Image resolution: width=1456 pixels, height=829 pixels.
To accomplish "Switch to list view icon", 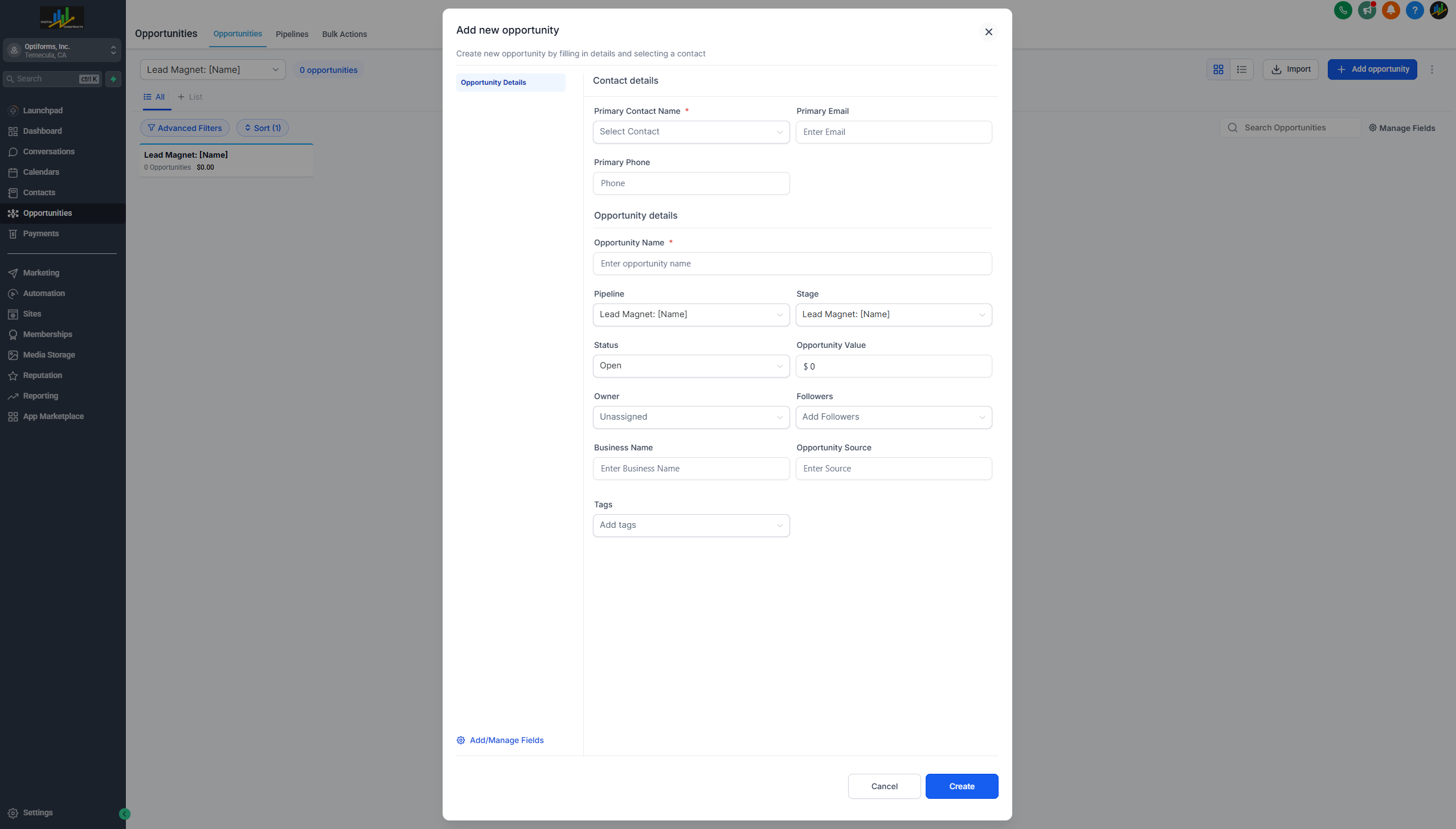I will (1242, 69).
